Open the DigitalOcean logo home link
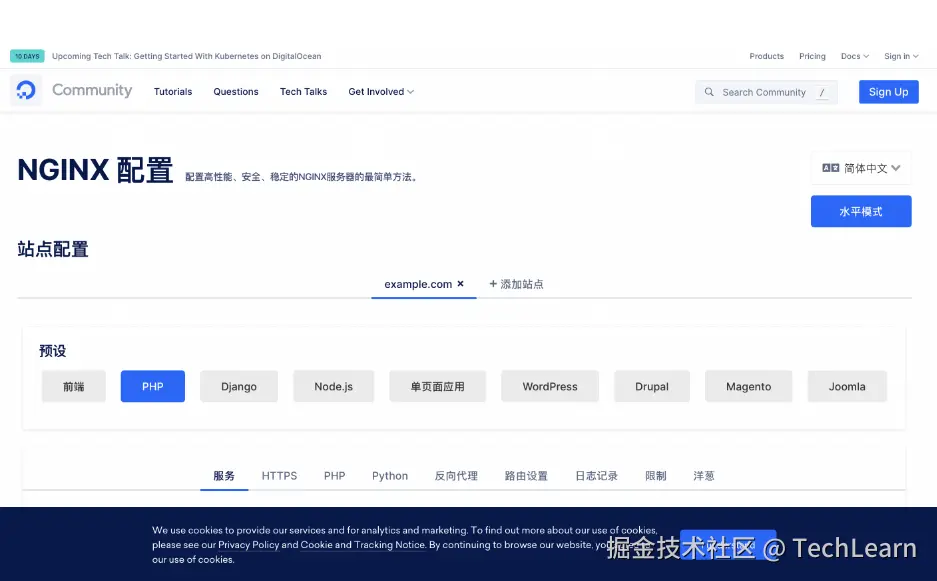The image size is (937, 581). coord(26,90)
